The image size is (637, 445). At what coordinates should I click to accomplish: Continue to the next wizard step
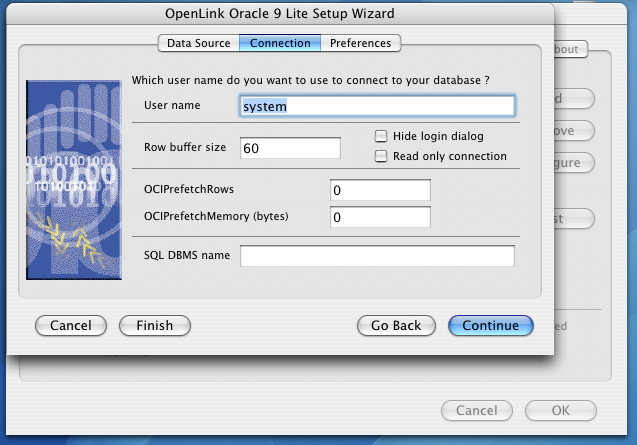pos(491,326)
